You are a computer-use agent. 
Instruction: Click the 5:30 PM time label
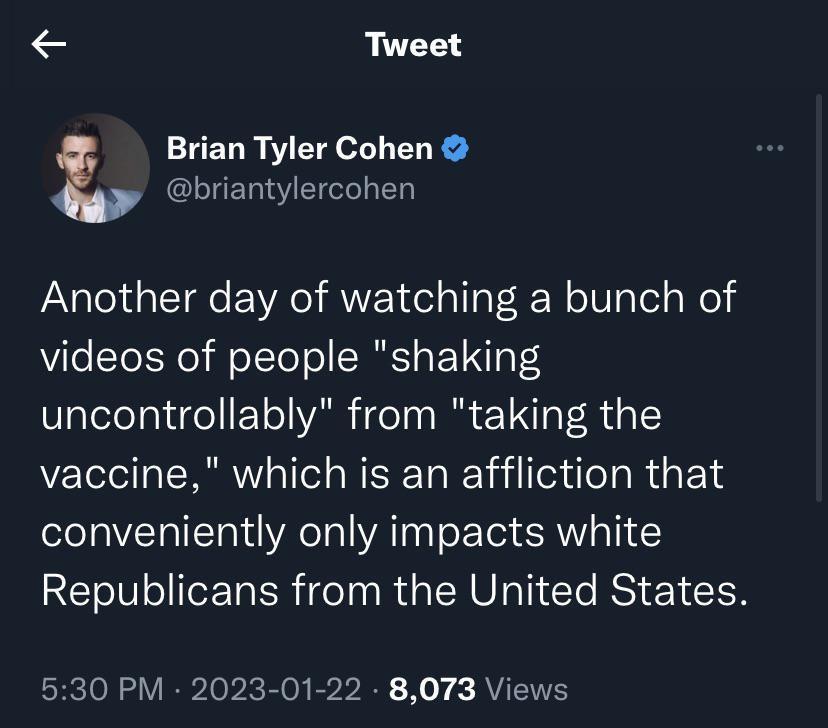100,689
